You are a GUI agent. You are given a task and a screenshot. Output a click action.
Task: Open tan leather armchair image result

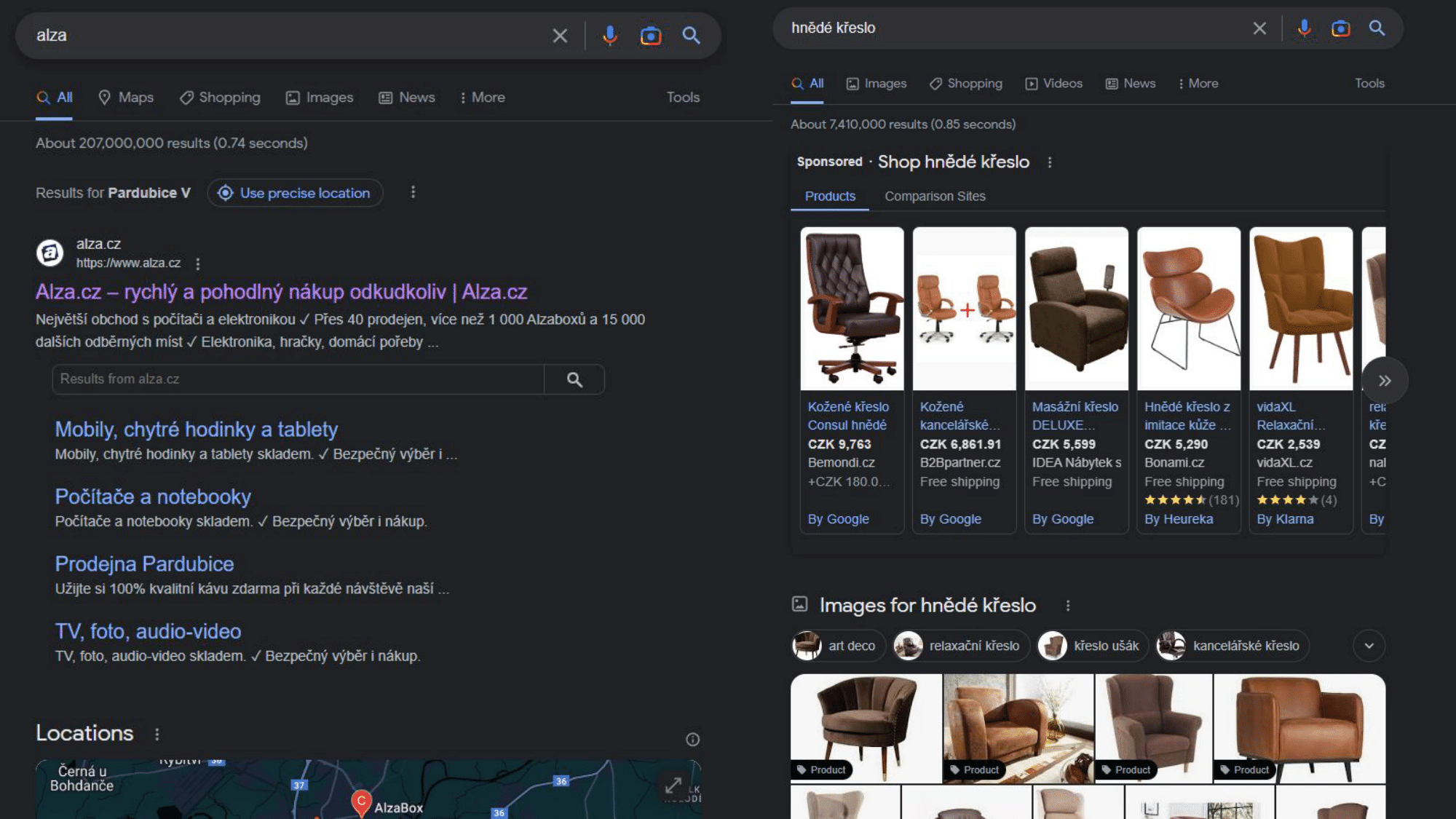coord(1299,728)
